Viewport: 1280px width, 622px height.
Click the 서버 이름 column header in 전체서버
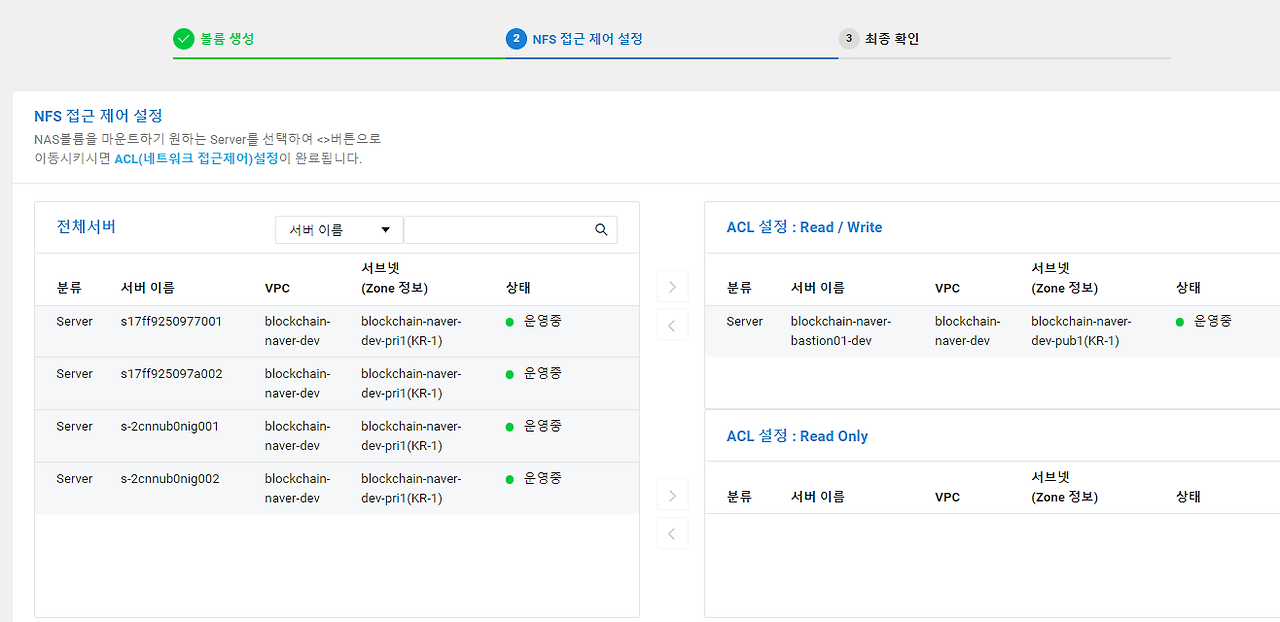147,288
